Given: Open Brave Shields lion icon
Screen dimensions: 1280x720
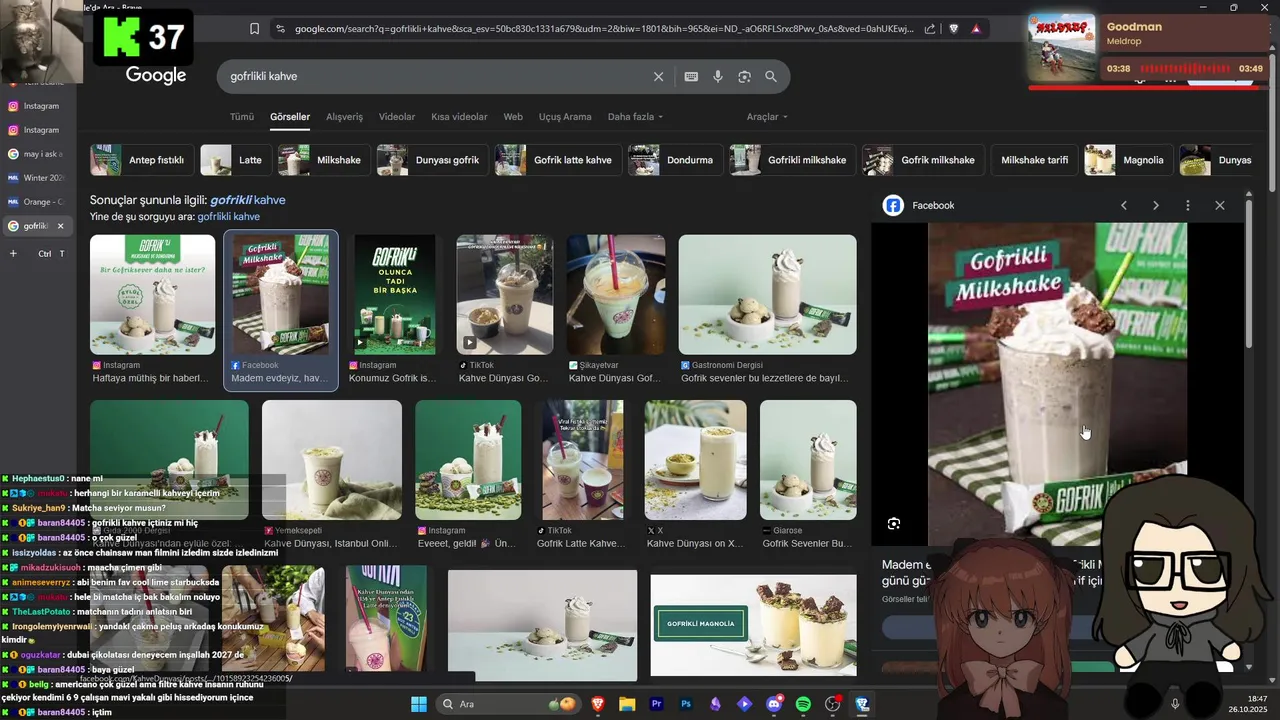Looking at the screenshot, I should point(953,29).
